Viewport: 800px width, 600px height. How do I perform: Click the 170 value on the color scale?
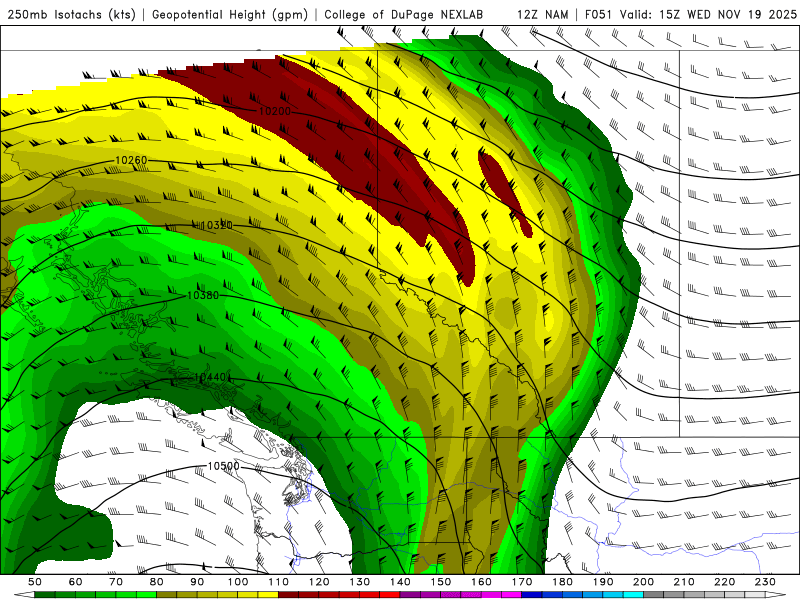(522, 582)
